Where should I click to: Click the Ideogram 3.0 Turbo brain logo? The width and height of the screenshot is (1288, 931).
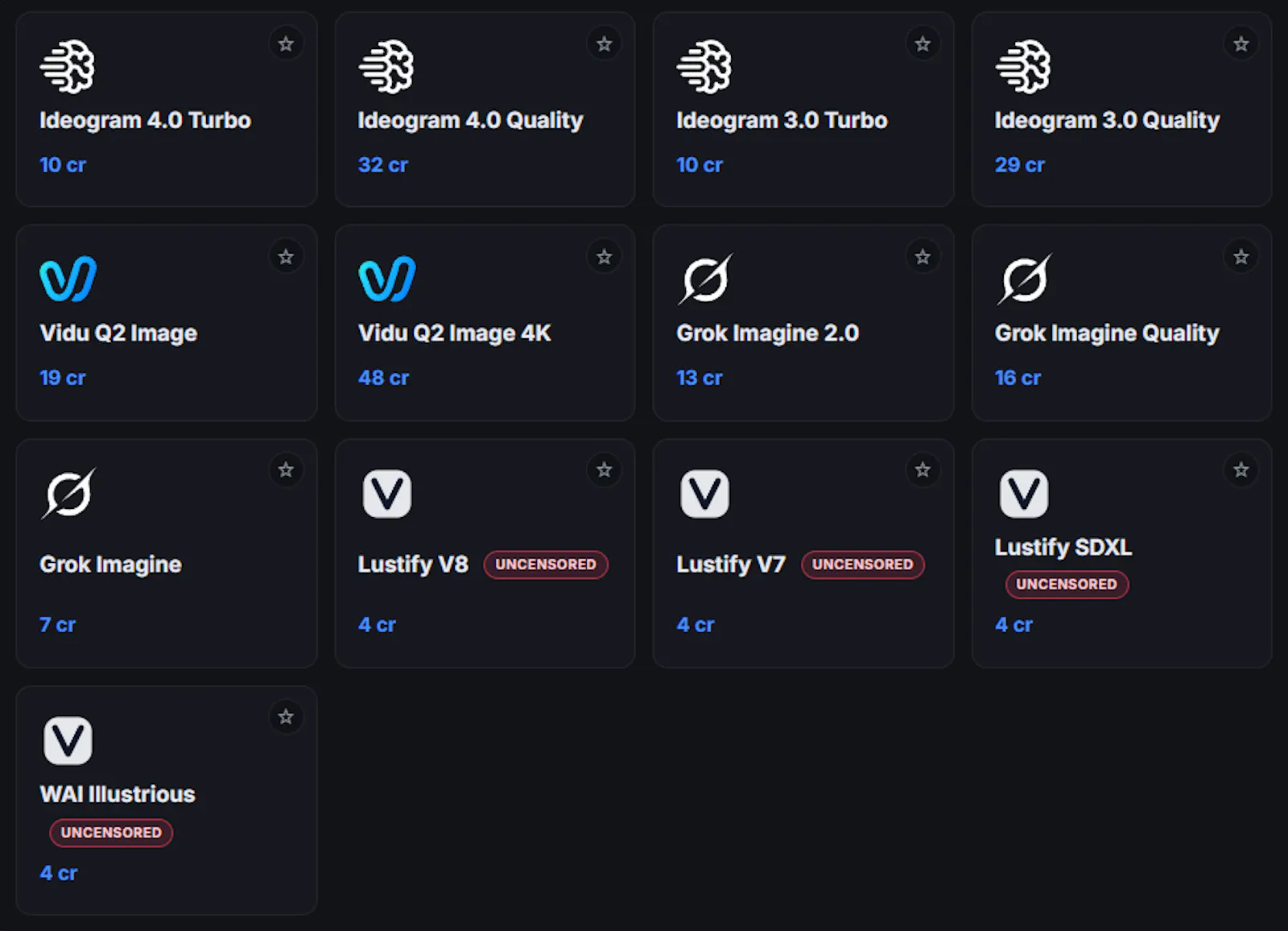pos(704,67)
